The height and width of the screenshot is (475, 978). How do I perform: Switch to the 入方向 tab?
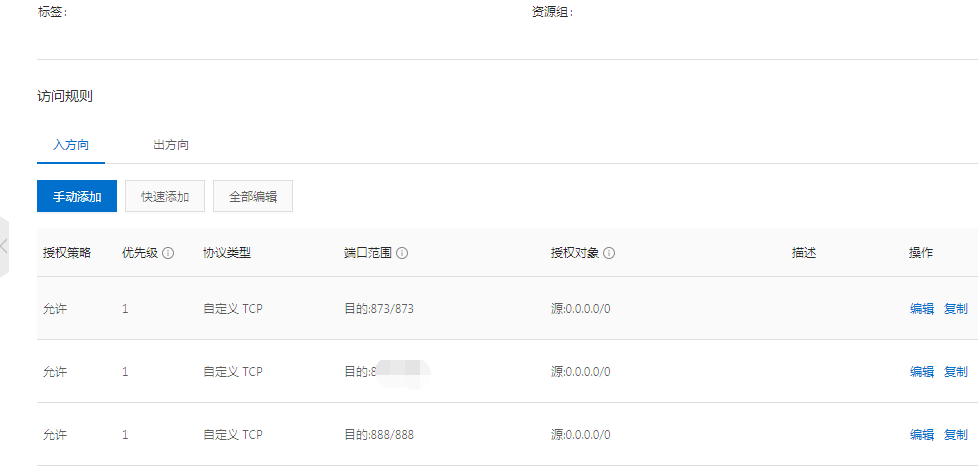pyautogui.click(x=70, y=145)
